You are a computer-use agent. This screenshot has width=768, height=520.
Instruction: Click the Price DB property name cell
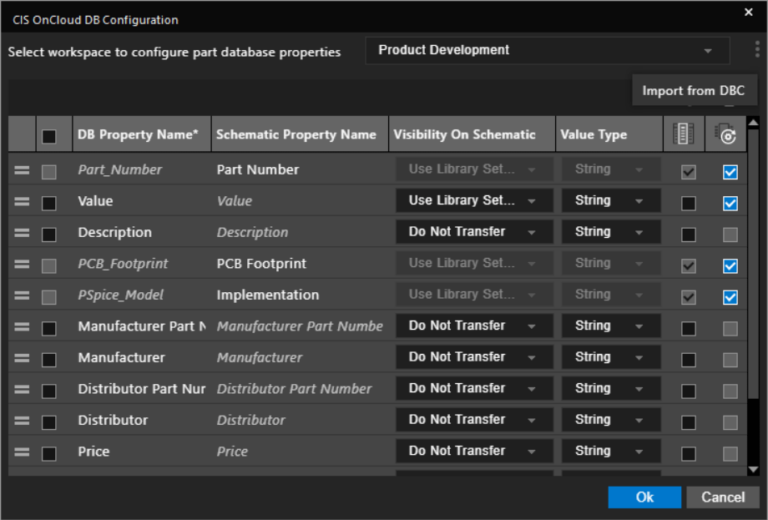[x=142, y=452]
